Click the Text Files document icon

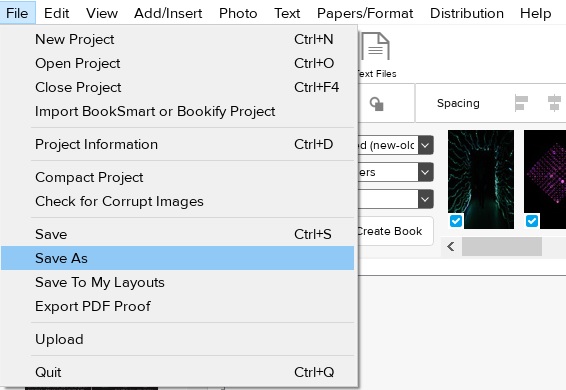[x=375, y=46]
